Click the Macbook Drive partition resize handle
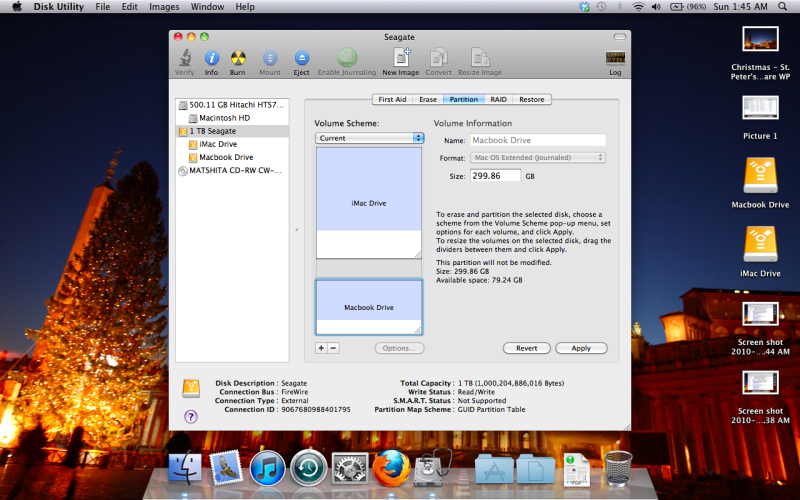This screenshot has height=500, width=800. (x=418, y=330)
